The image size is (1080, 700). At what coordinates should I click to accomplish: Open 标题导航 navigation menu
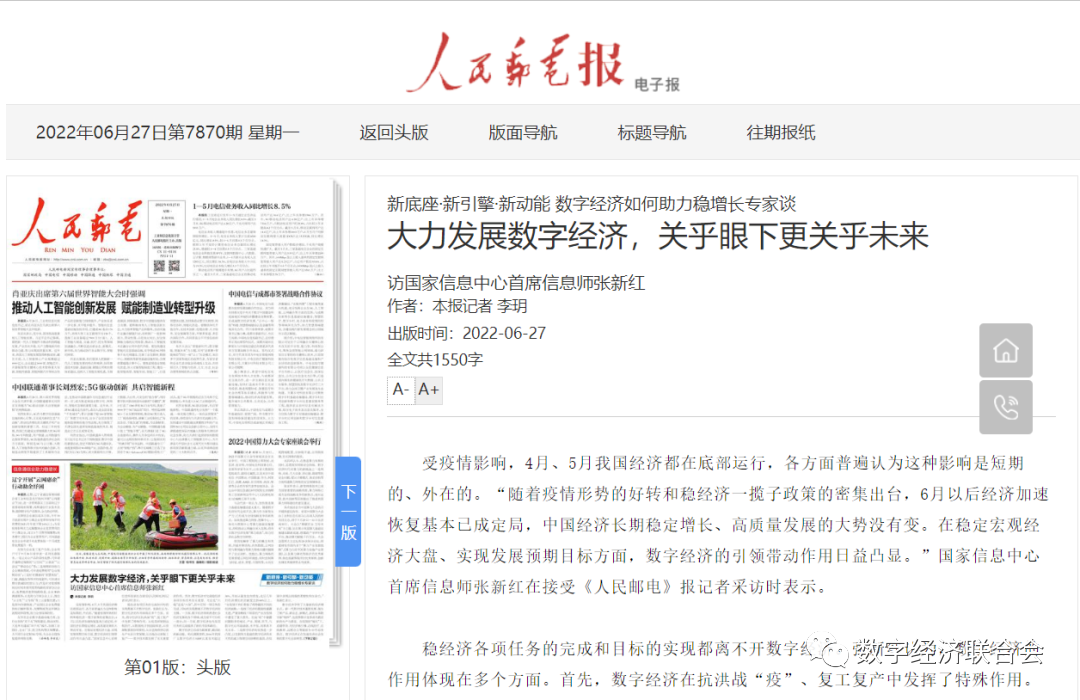coord(651,131)
